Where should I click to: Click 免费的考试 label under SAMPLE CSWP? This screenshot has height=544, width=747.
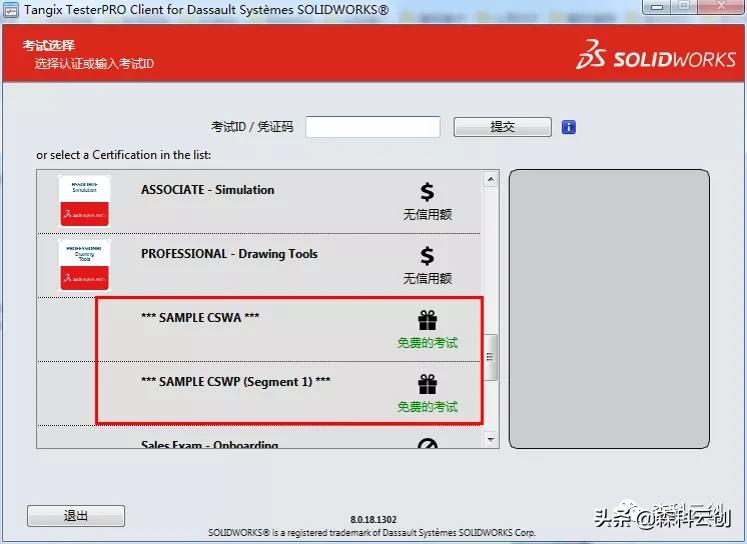pos(427,406)
